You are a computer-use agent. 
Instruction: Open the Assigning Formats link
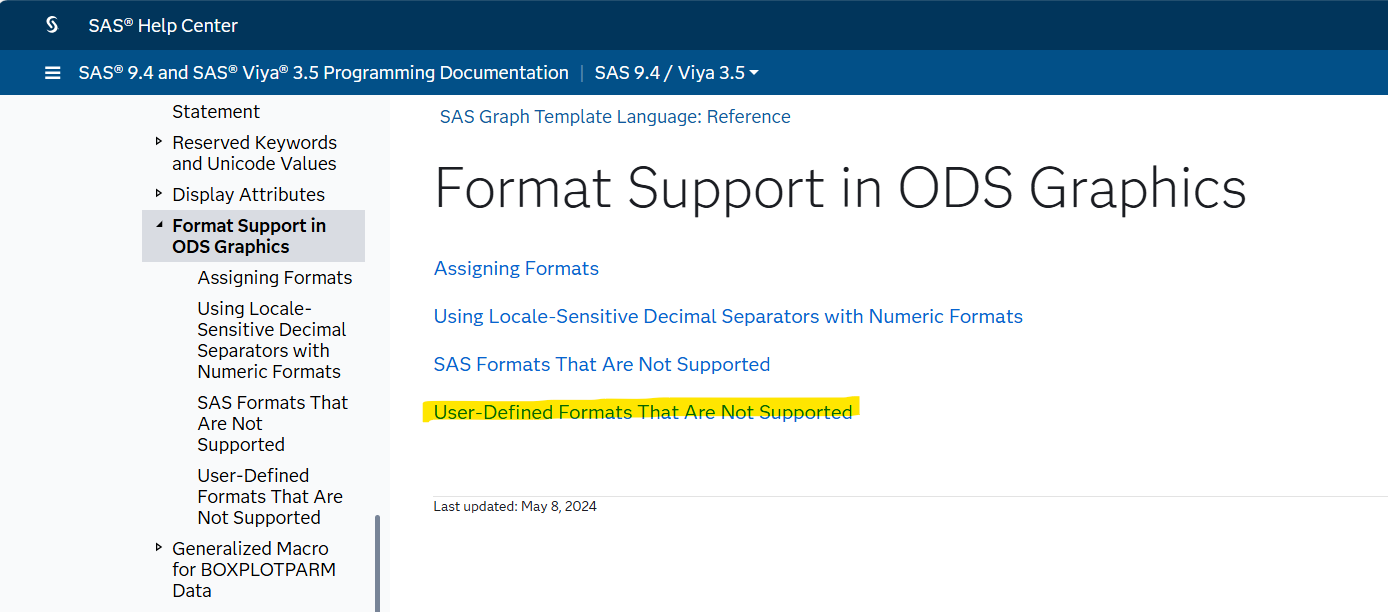[x=516, y=268]
